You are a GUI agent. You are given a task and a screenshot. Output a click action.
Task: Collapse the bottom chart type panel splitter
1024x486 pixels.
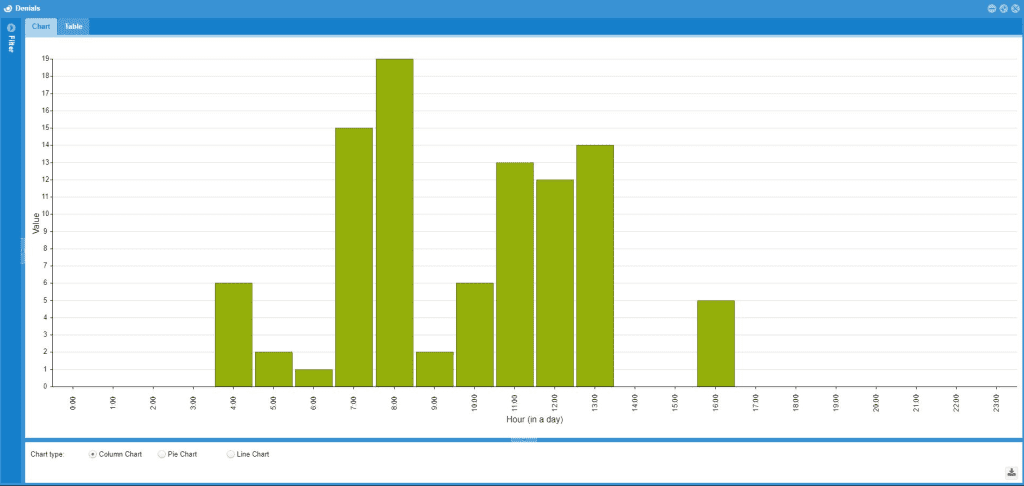[x=523, y=439]
